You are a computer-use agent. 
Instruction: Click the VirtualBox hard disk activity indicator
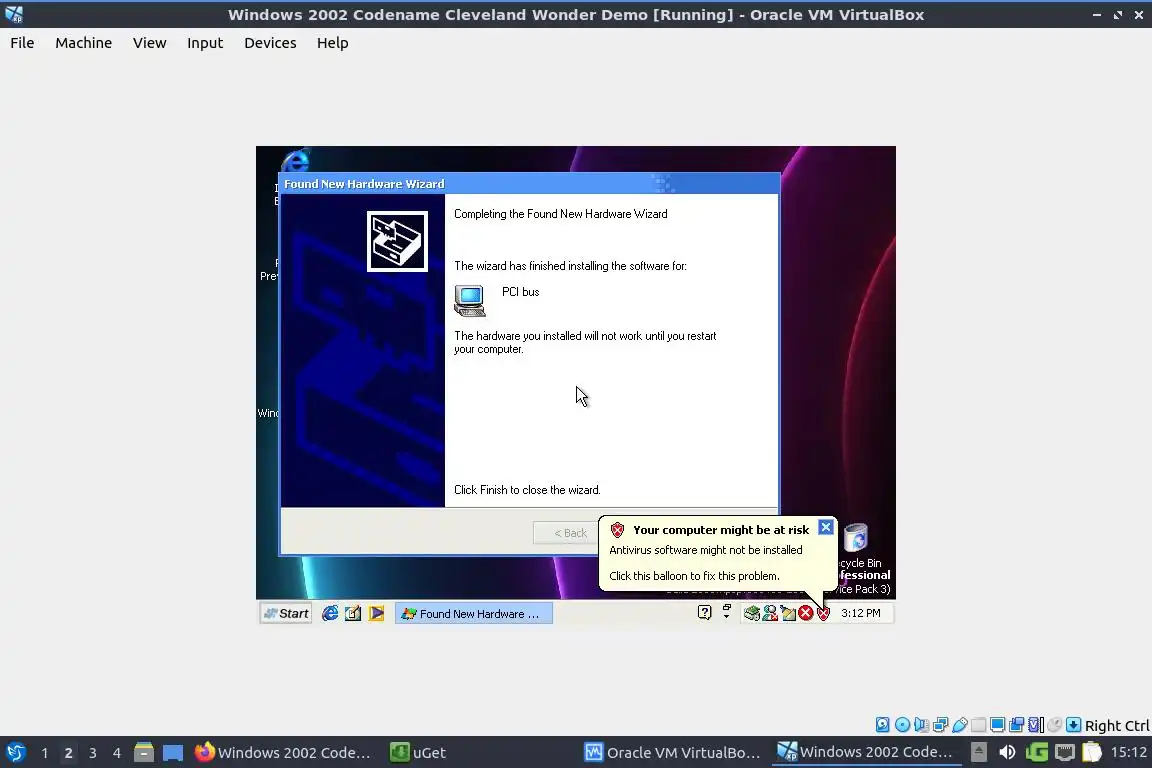tap(883, 725)
